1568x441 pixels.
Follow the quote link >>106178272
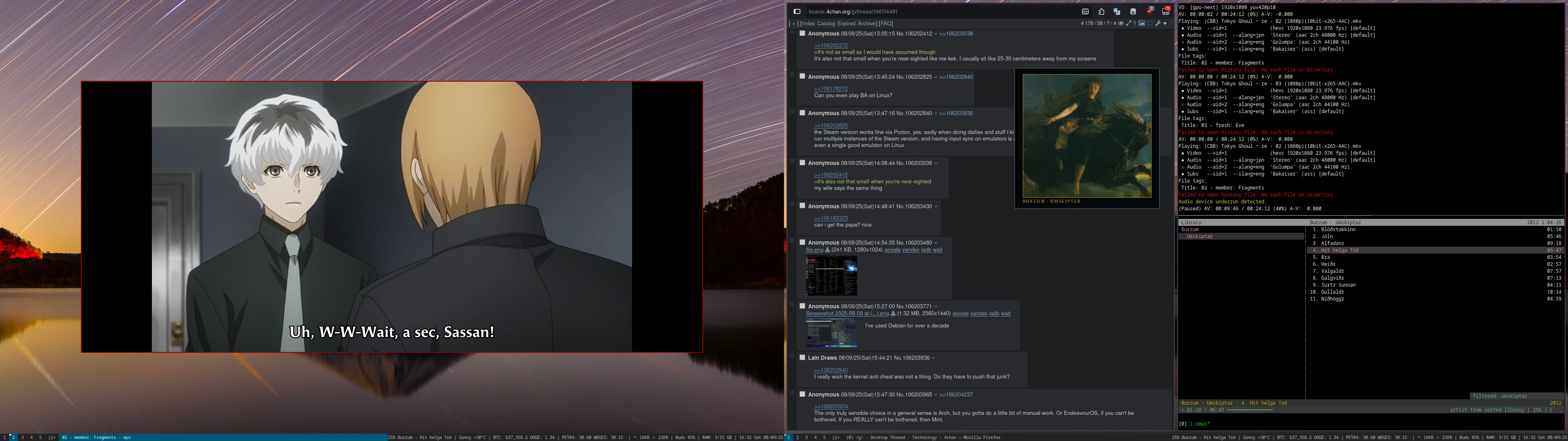tap(831, 89)
